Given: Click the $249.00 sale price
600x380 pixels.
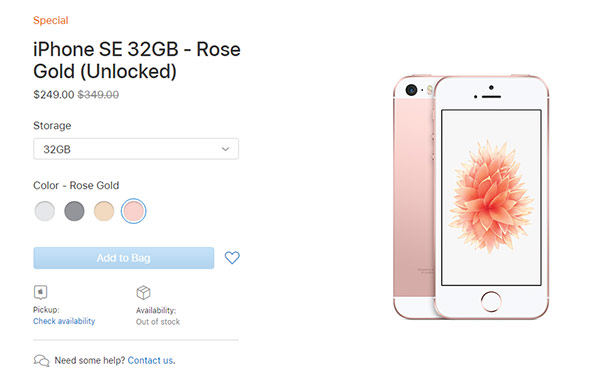Looking at the screenshot, I should [54, 95].
